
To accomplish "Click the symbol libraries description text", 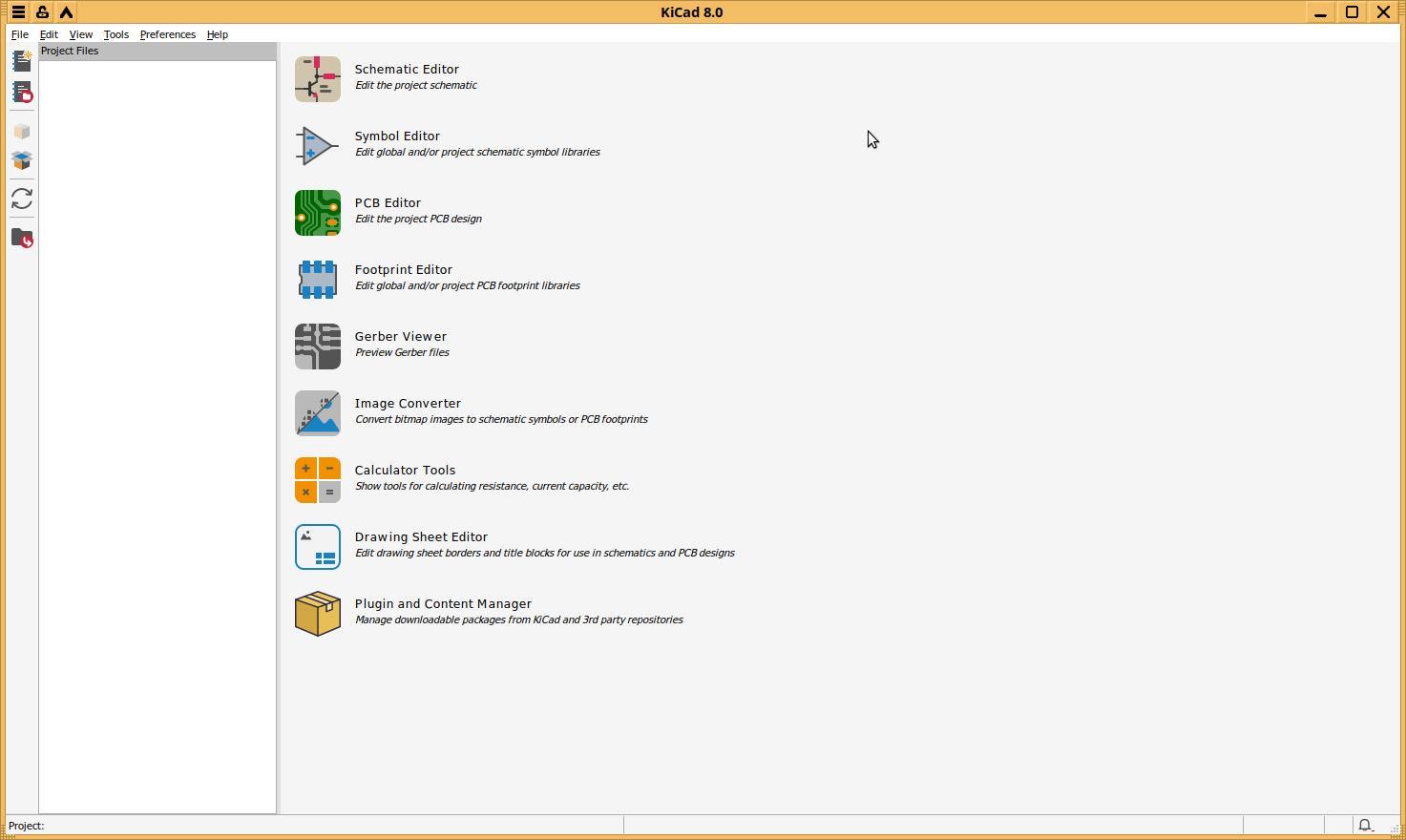I will [477, 152].
